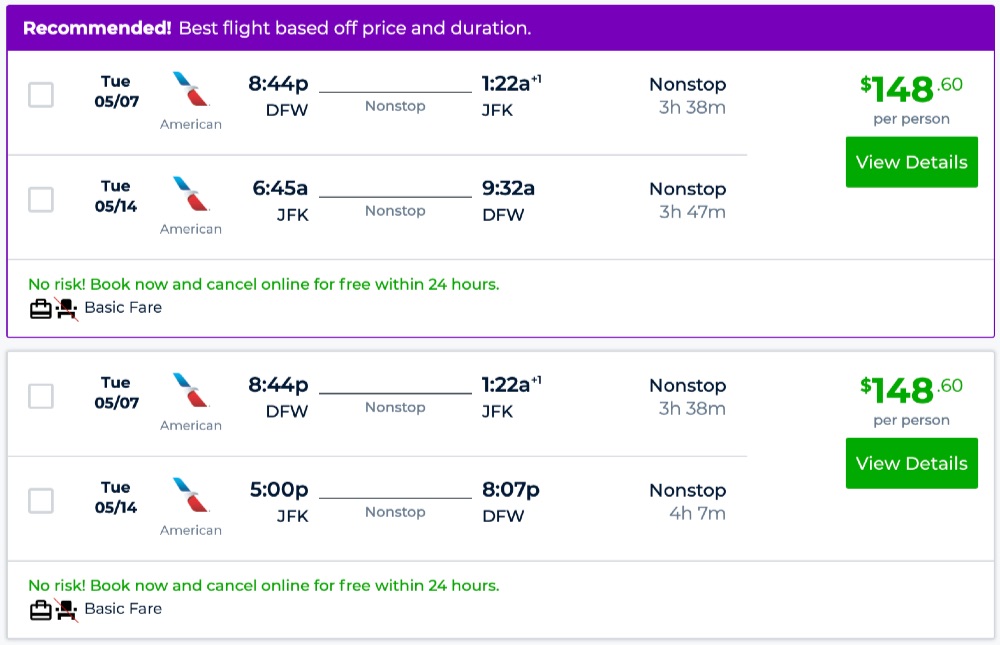Screen dimensions: 1000x645
Task: Click the recommended flight's $148.60 price
Action: tap(911, 89)
